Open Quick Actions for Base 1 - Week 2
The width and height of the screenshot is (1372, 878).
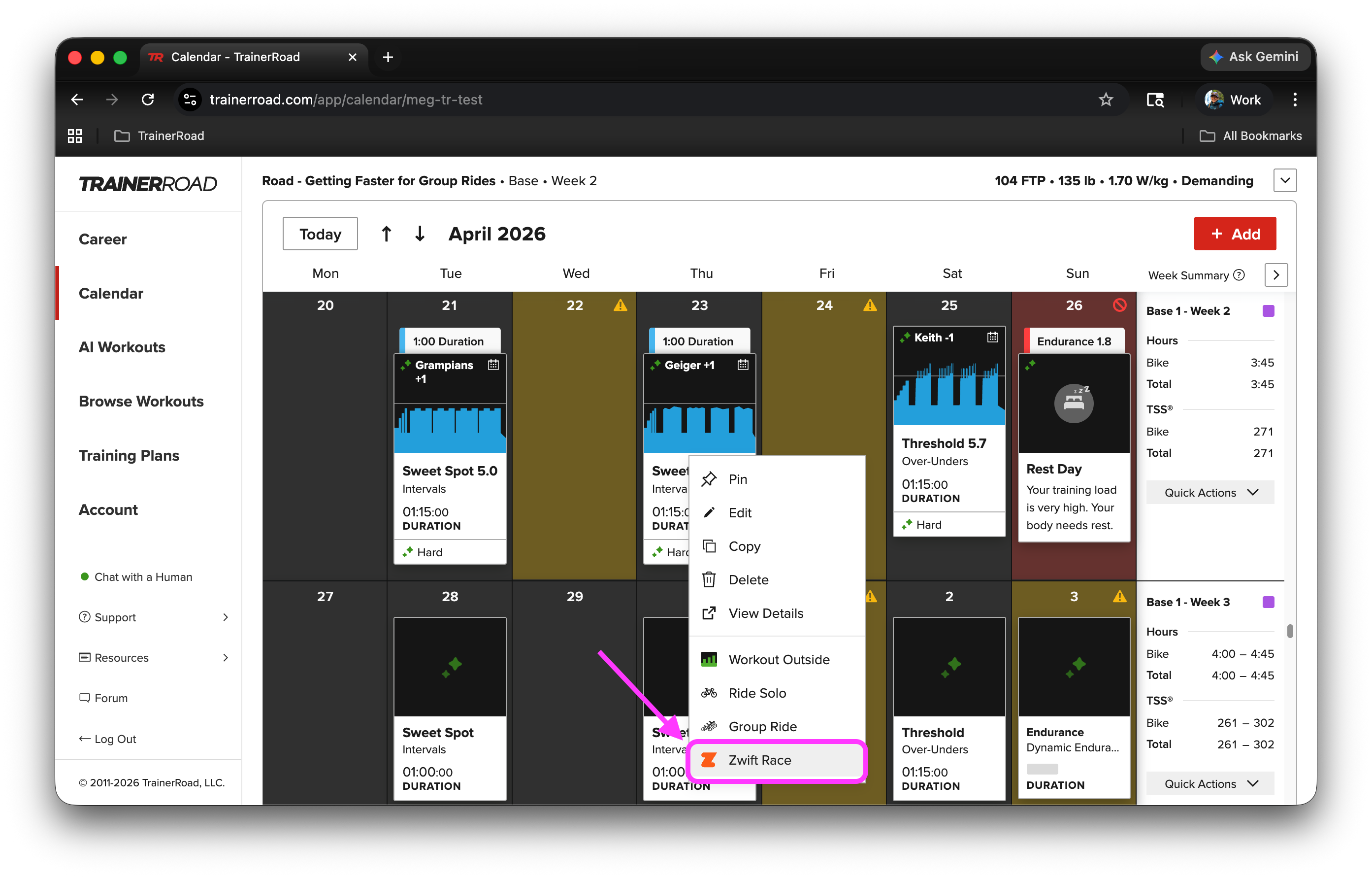(x=1210, y=493)
